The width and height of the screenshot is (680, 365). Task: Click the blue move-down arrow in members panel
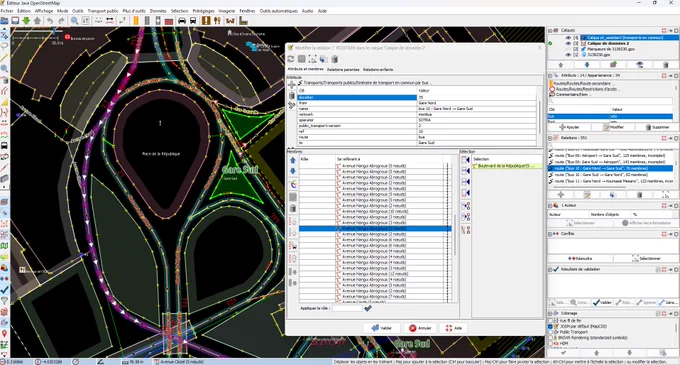(293, 171)
